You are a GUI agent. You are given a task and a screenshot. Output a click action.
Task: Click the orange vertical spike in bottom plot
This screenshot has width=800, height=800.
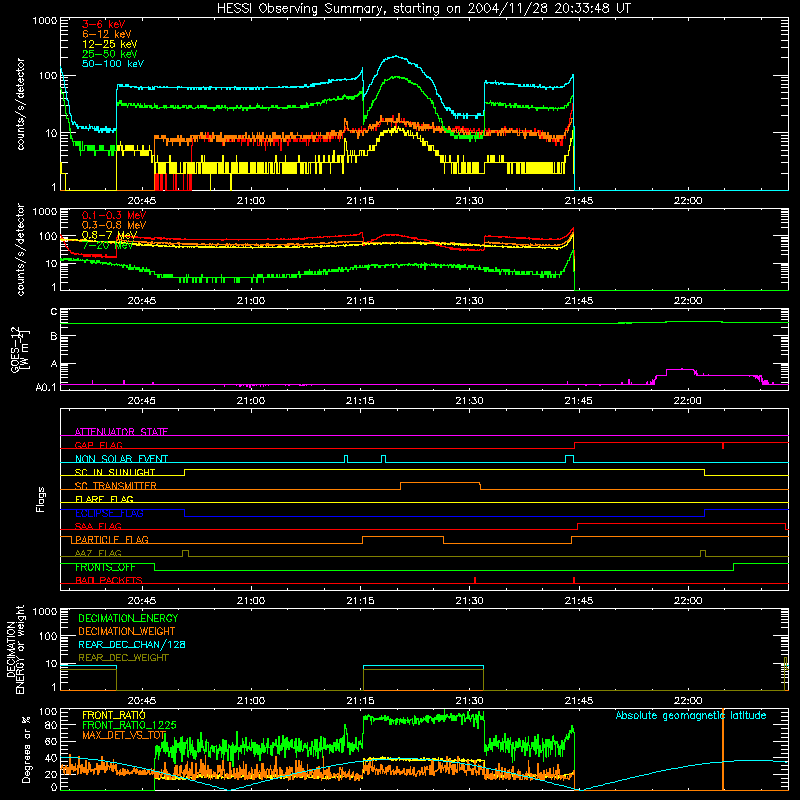click(x=722, y=749)
